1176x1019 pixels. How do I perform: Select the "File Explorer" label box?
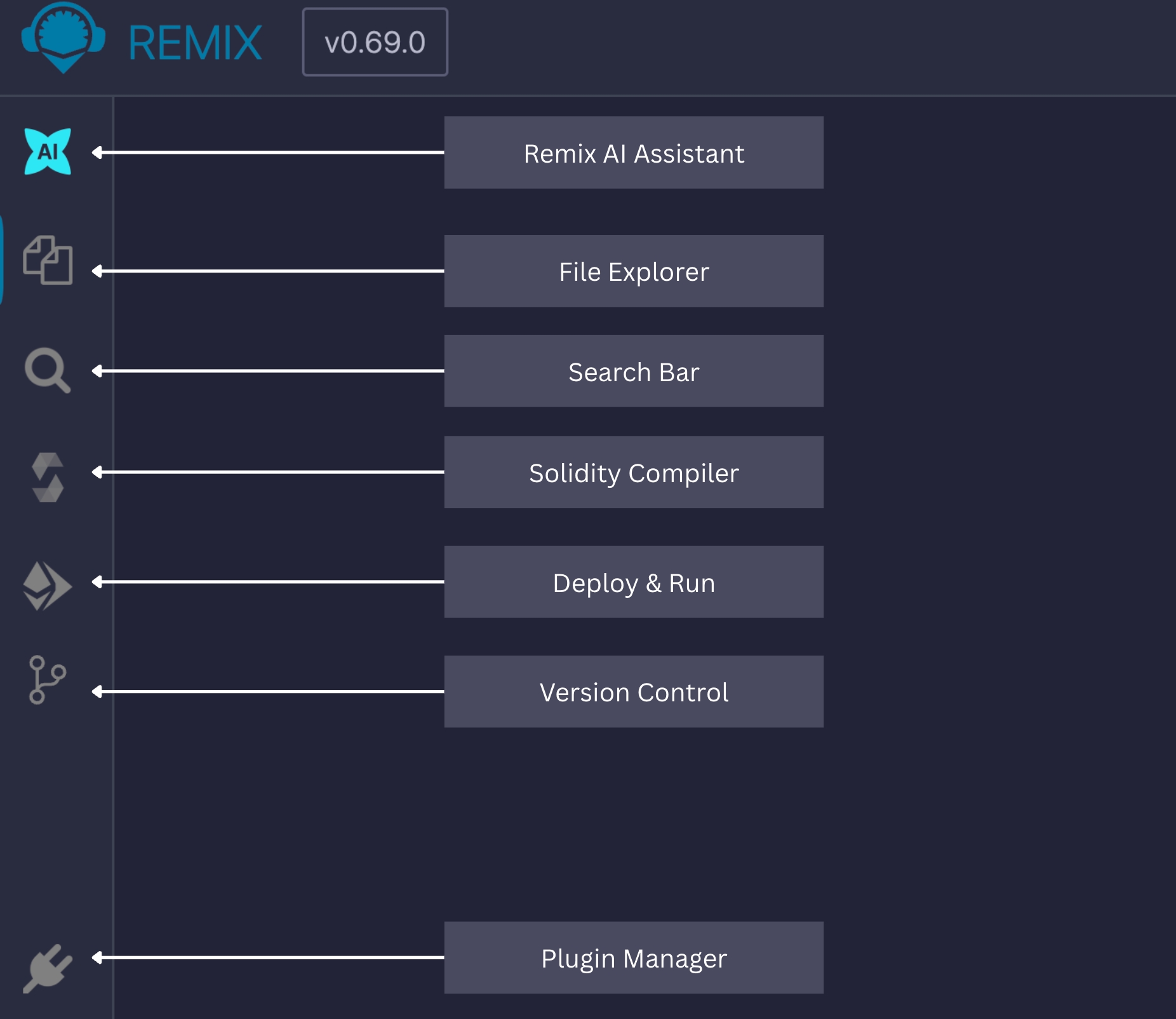[633, 271]
